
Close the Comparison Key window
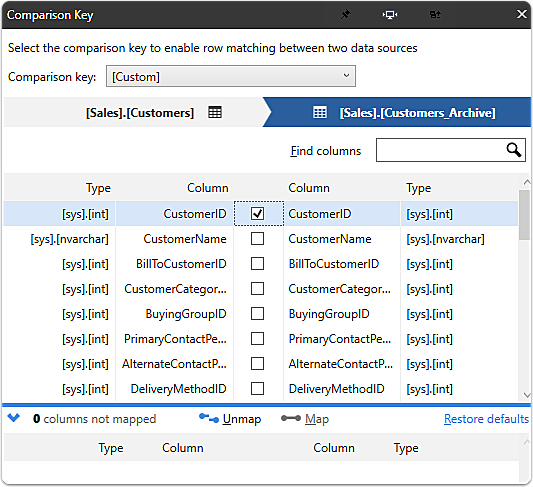pos(522,14)
